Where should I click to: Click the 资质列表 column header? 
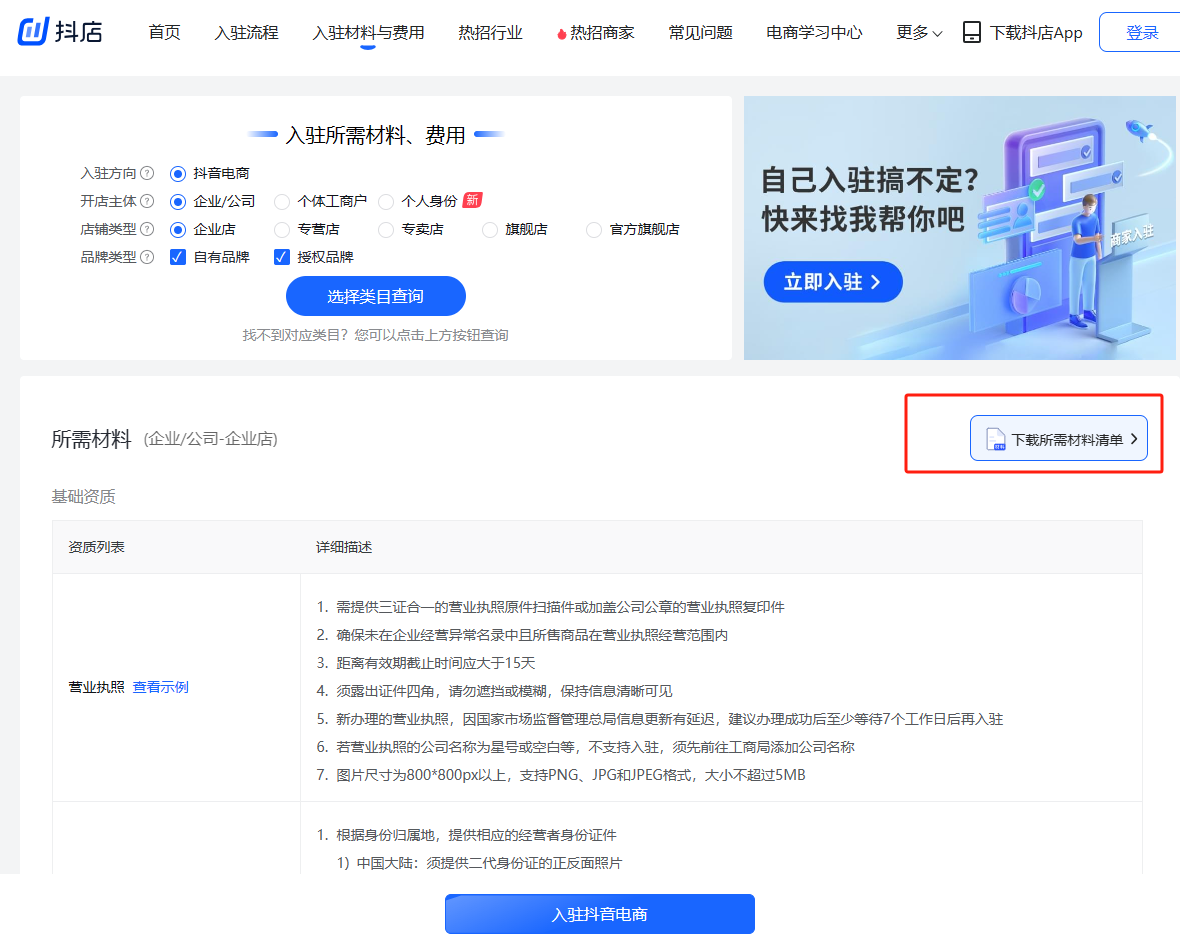96,547
